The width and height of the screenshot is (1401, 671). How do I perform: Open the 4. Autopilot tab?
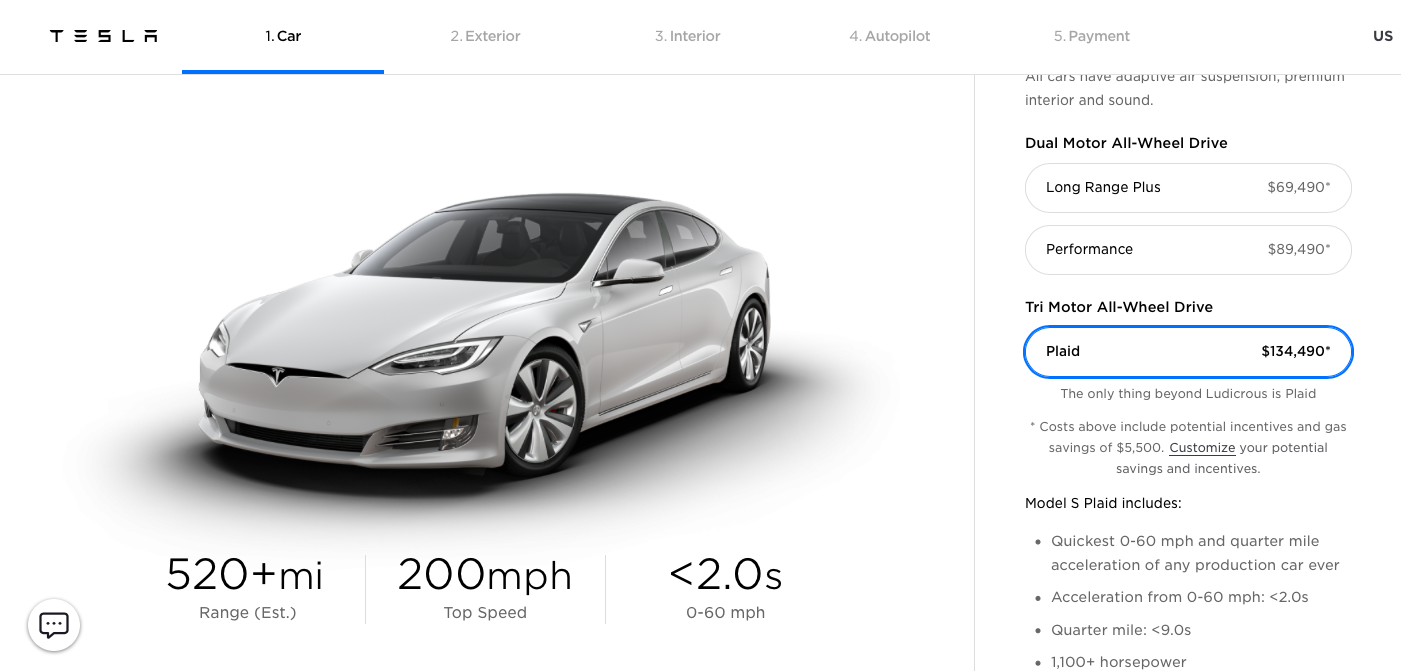click(890, 36)
